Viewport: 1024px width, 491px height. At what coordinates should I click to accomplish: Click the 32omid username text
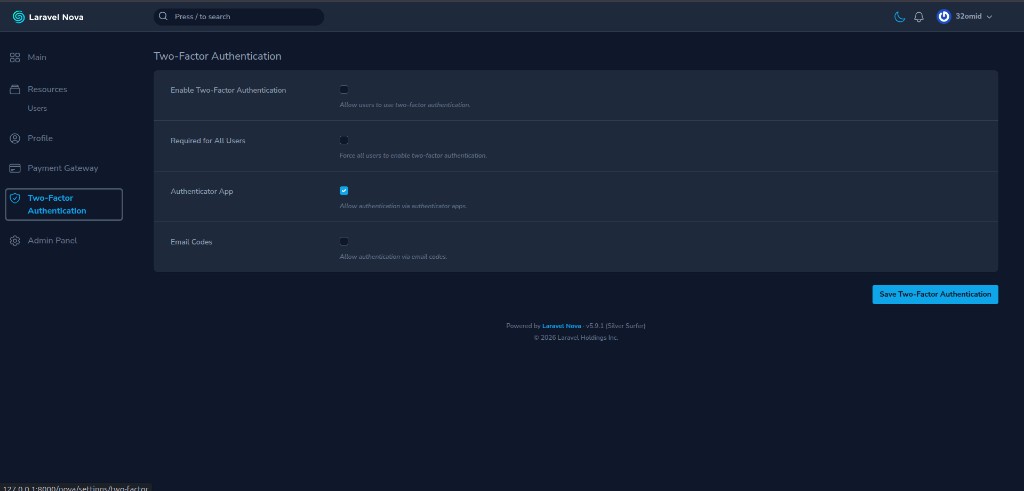(968, 17)
